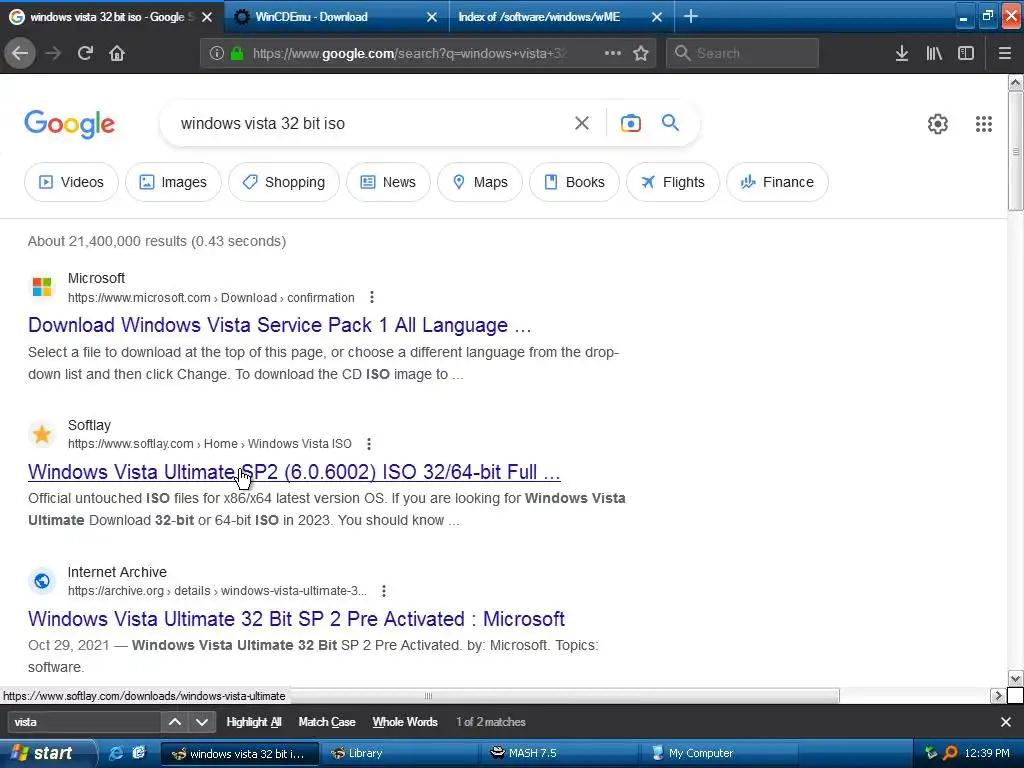This screenshot has height=768, width=1024.
Task: Toggle Whole Words in find bar
Action: pyautogui.click(x=405, y=722)
